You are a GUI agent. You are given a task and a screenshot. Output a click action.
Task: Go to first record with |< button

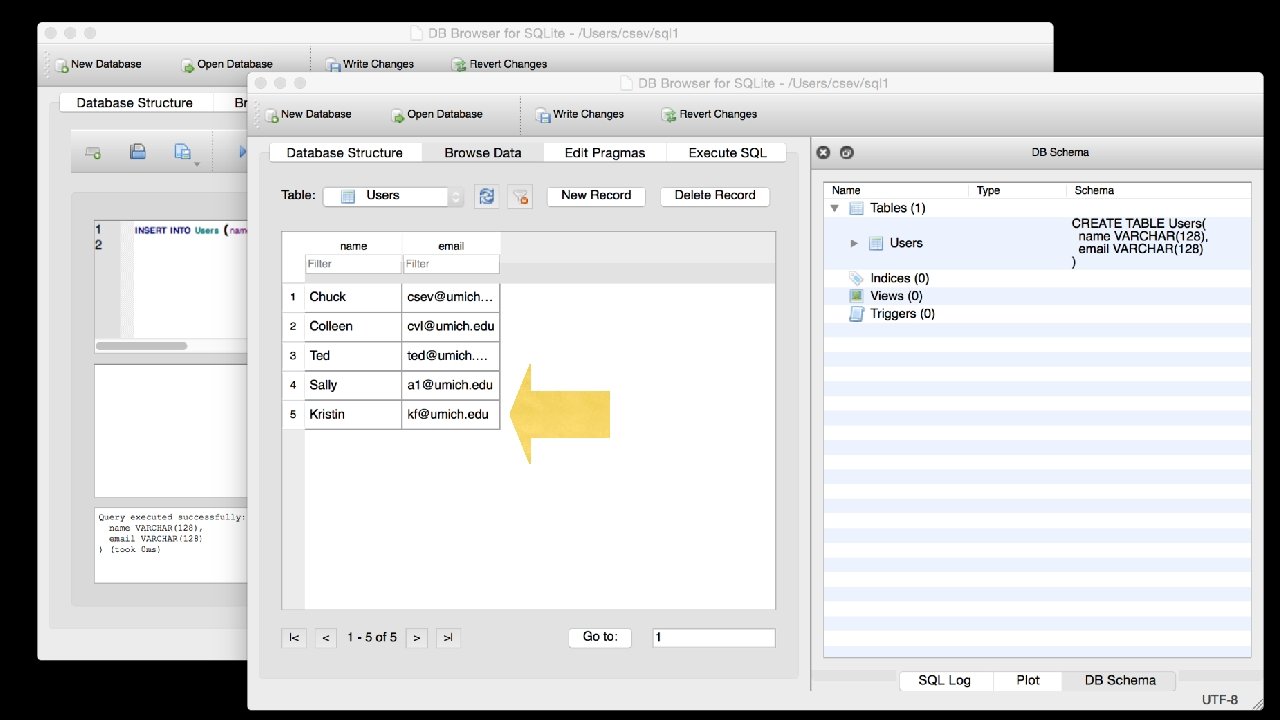point(294,637)
